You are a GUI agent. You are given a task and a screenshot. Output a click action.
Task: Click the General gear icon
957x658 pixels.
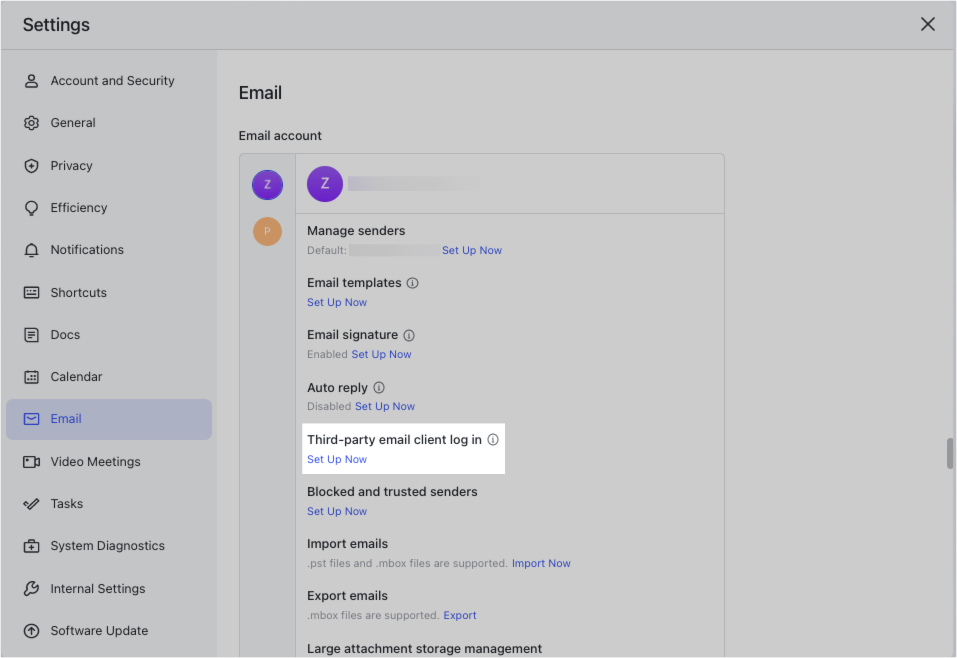tap(31, 122)
